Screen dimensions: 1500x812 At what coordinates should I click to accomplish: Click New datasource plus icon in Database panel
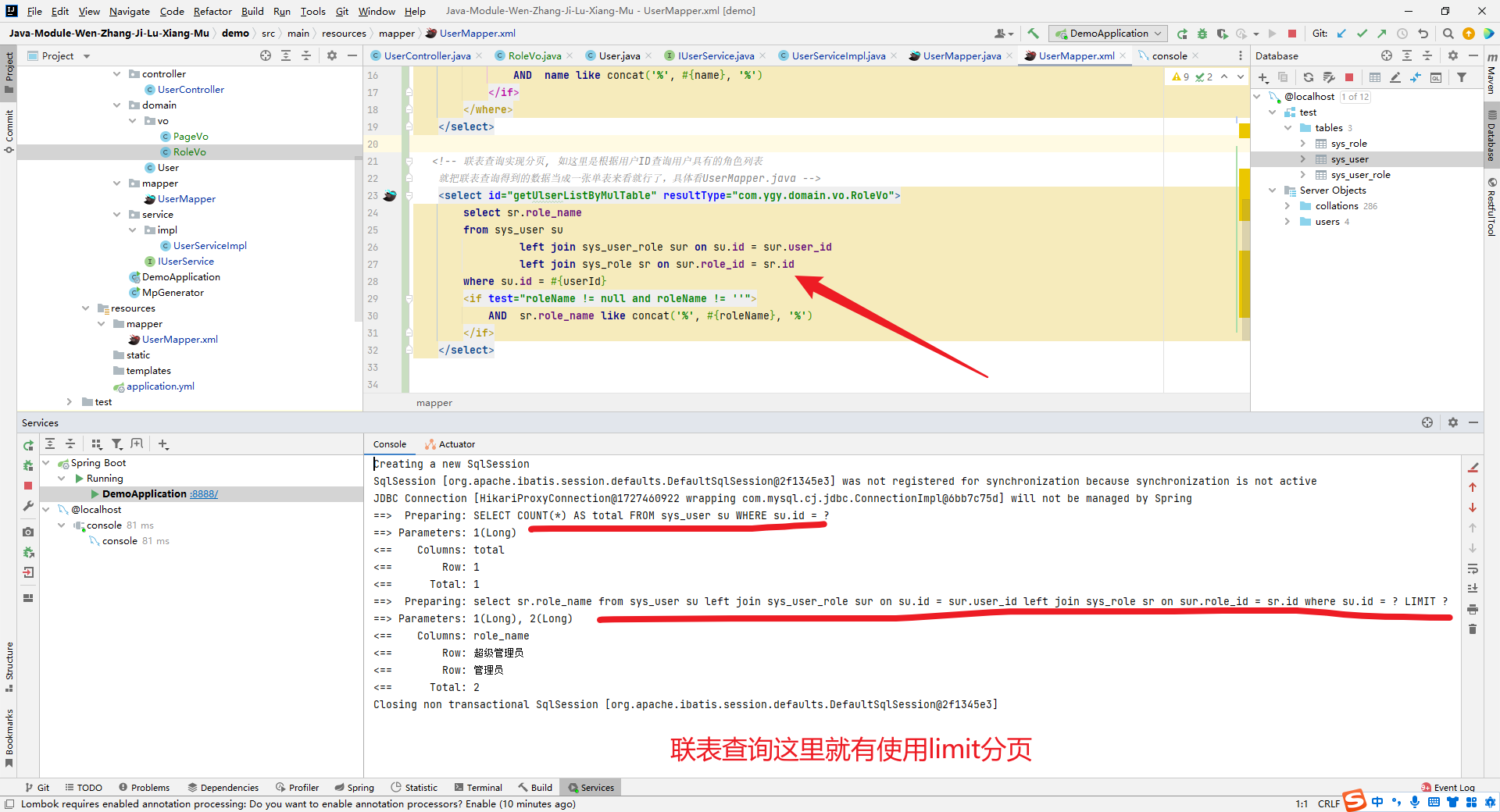tap(1263, 77)
